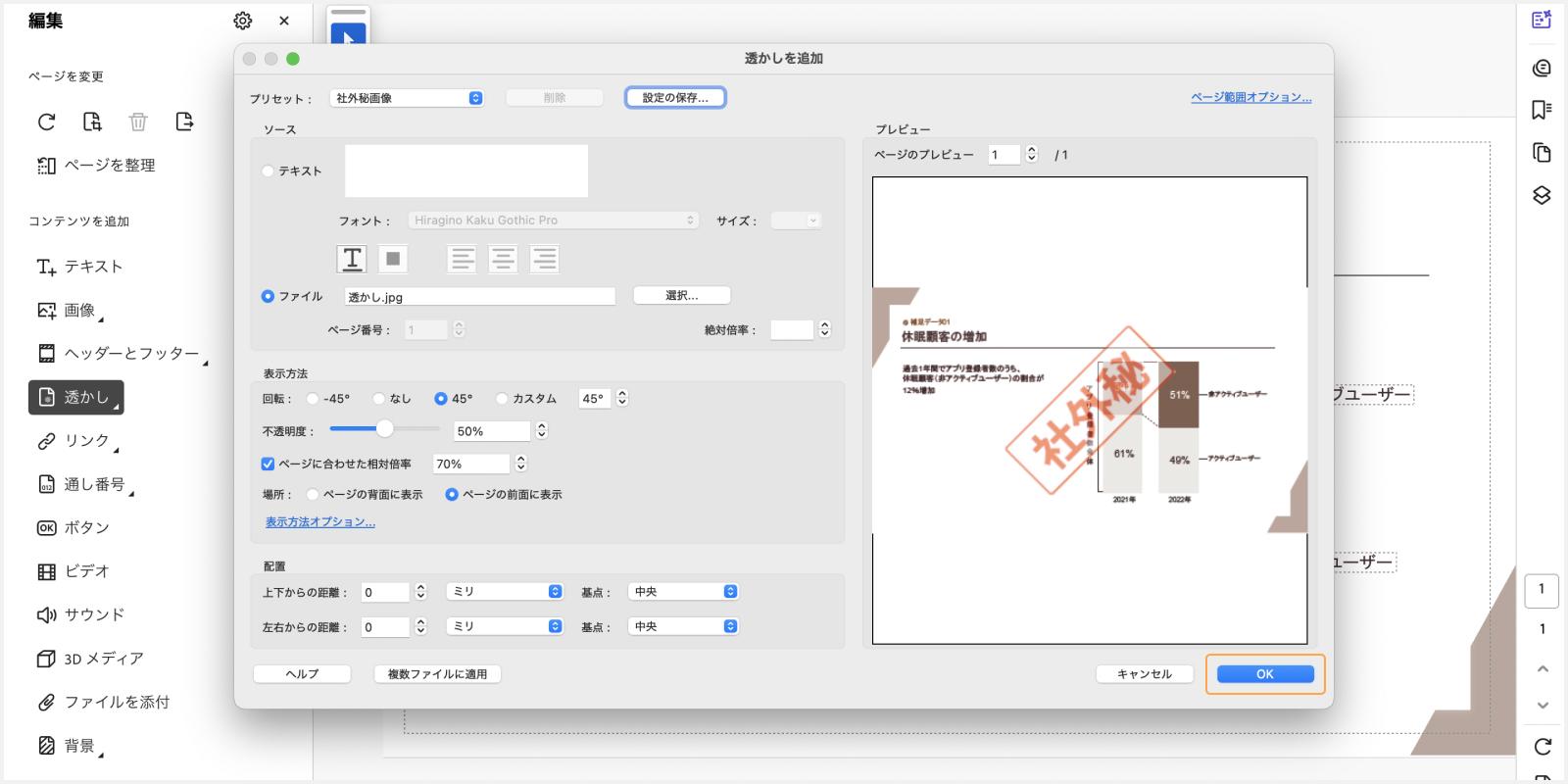Open the text color swatch
Viewport: 1568px width, 784px height.
coord(393,259)
